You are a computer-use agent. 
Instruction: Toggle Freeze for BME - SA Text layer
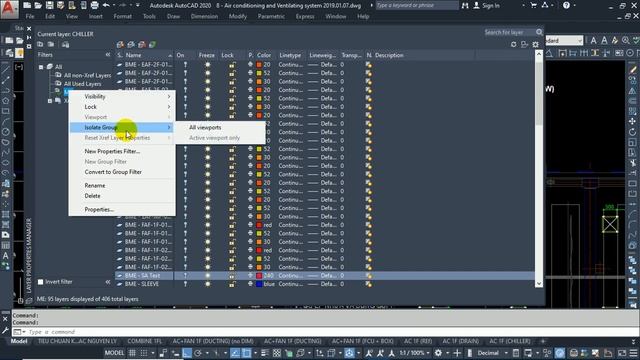click(x=207, y=276)
